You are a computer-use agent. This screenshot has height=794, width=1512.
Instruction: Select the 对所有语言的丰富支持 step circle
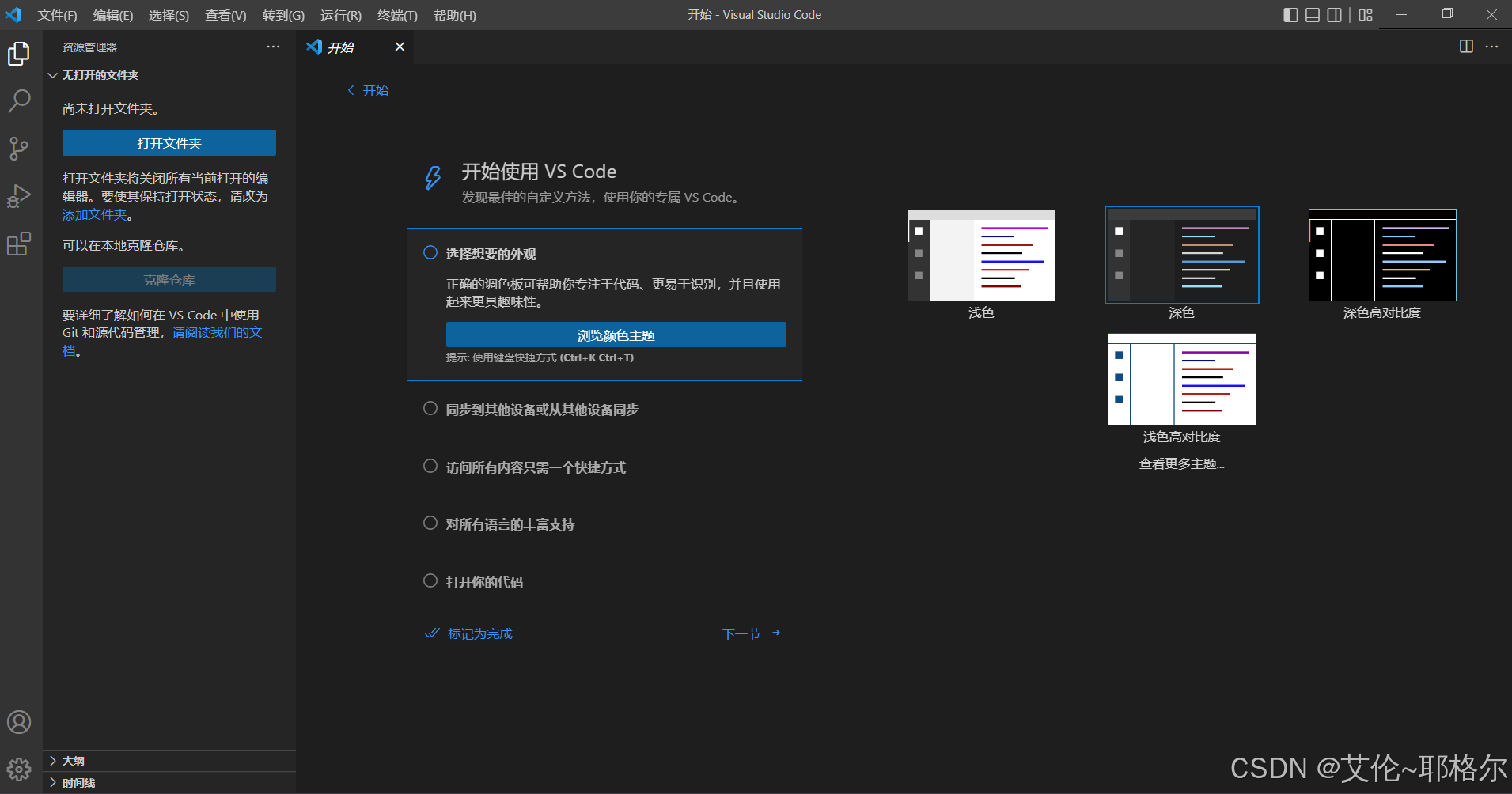click(430, 523)
